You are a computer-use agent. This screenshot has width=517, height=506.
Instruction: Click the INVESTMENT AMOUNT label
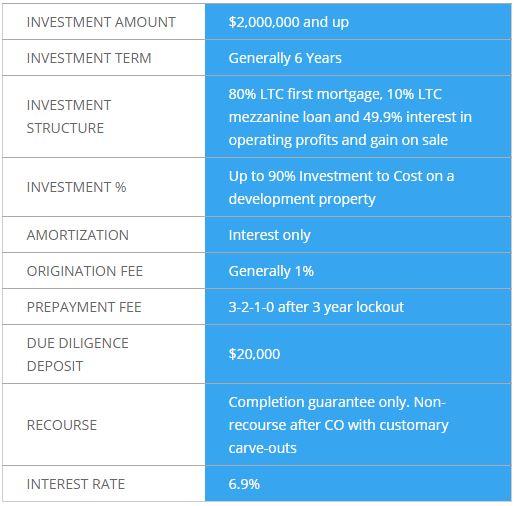click(101, 22)
